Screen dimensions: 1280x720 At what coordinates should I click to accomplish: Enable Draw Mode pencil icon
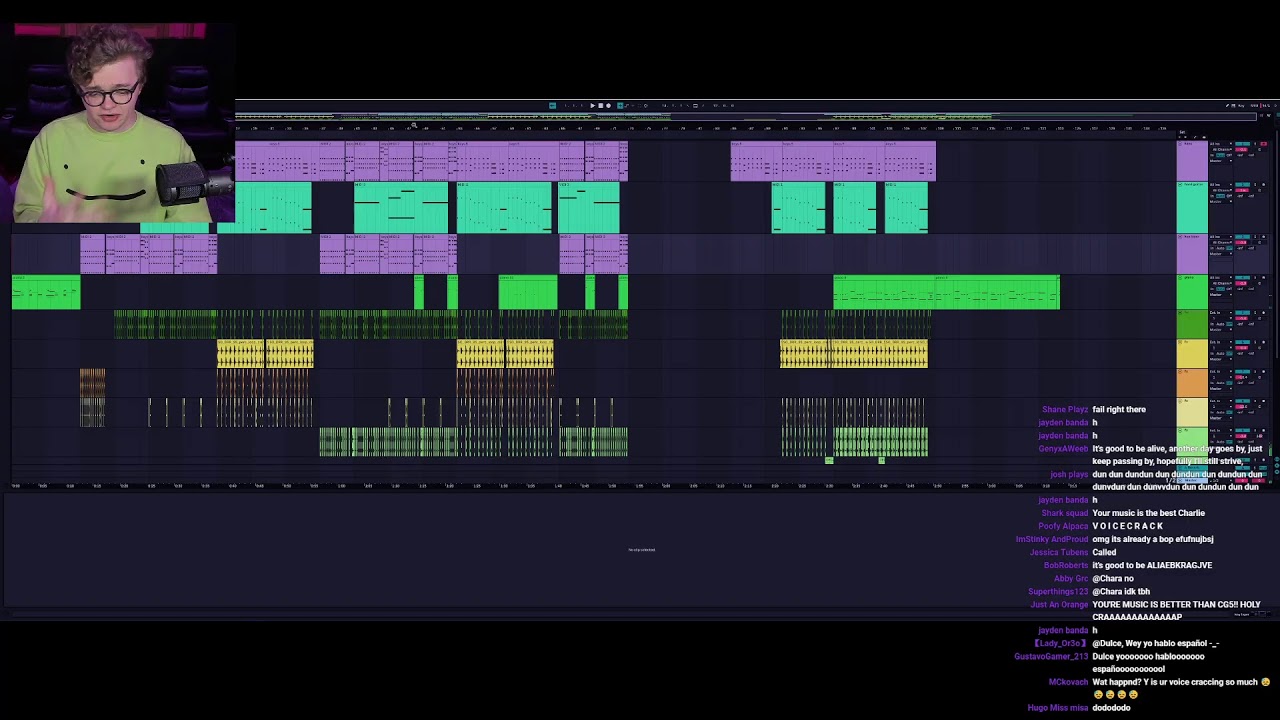click(1228, 106)
